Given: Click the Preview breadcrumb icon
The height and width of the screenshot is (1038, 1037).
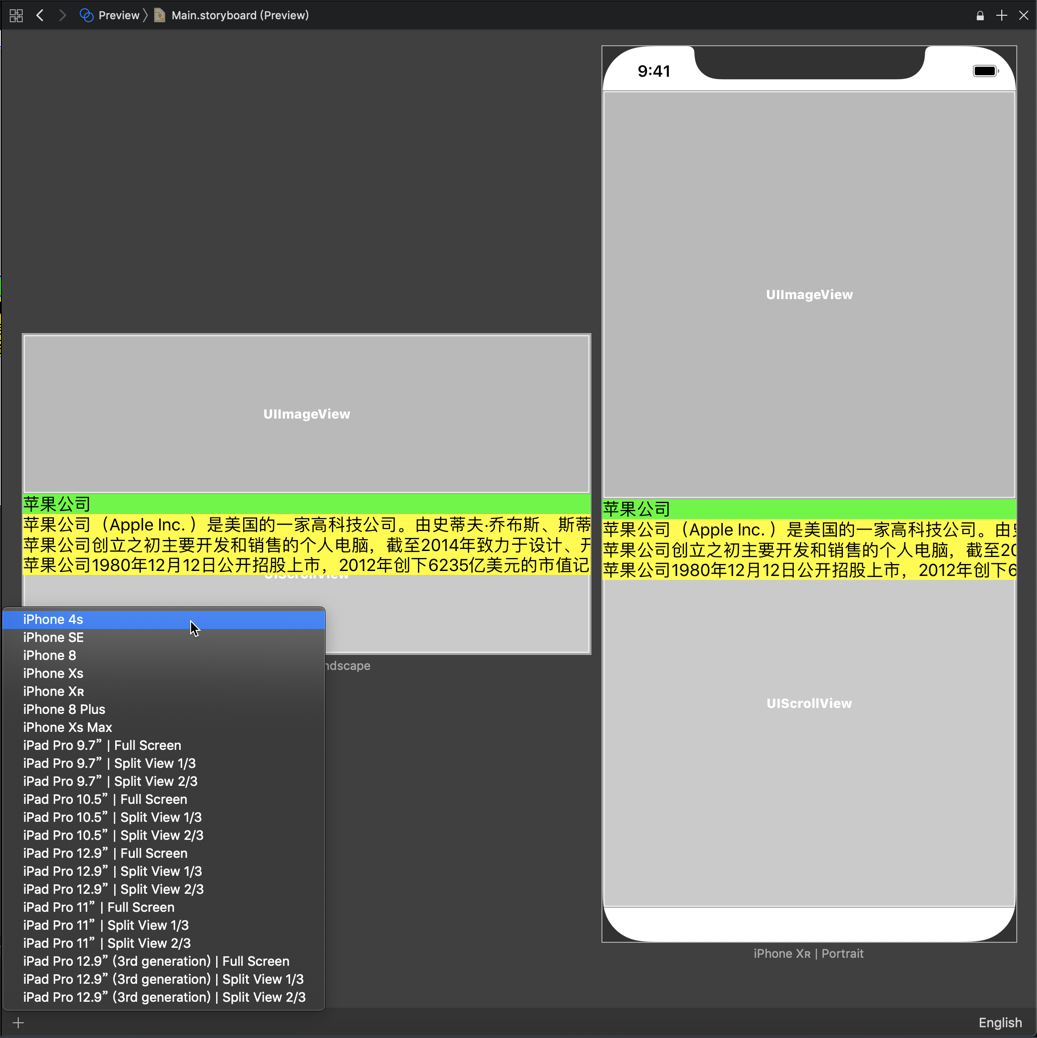Looking at the screenshot, I should [86, 15].
